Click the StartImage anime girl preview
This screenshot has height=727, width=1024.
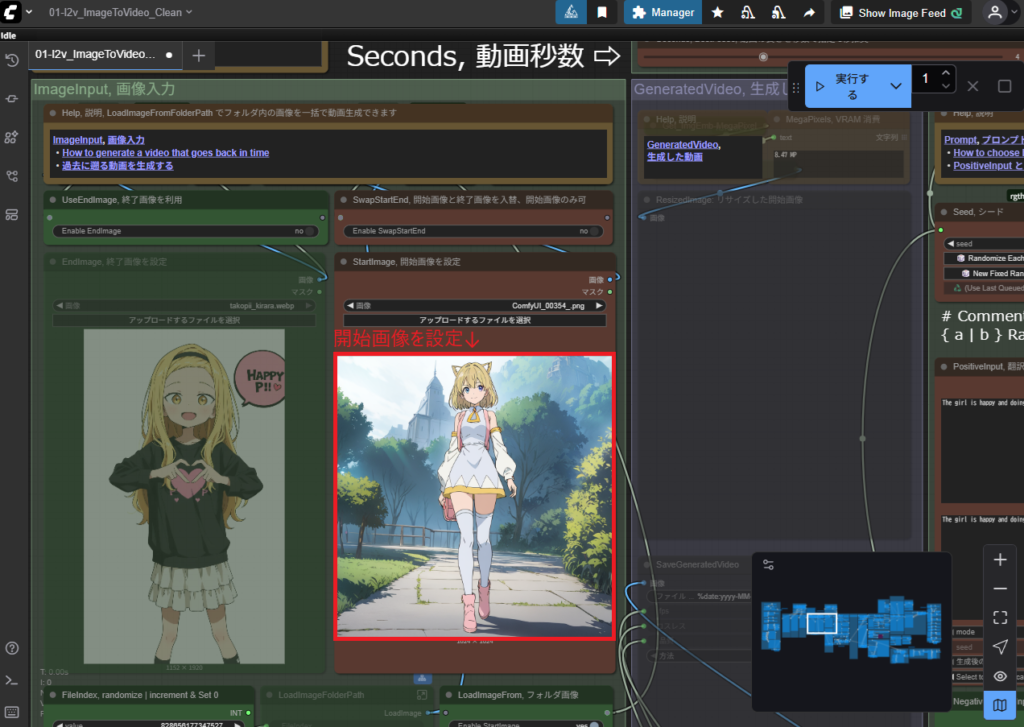coord(475,496)
